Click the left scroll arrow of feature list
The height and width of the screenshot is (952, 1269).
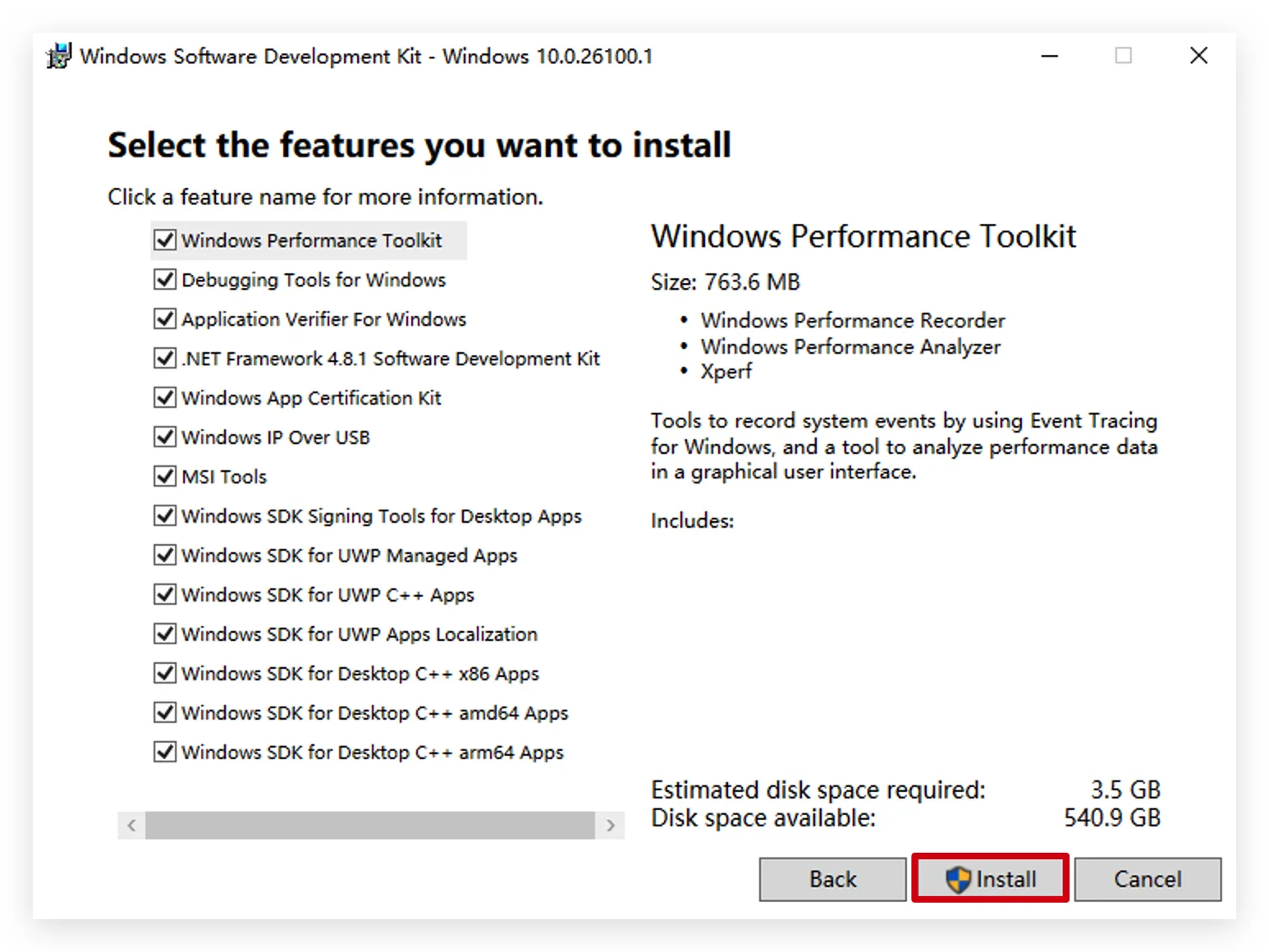click(x=131, y=826)
